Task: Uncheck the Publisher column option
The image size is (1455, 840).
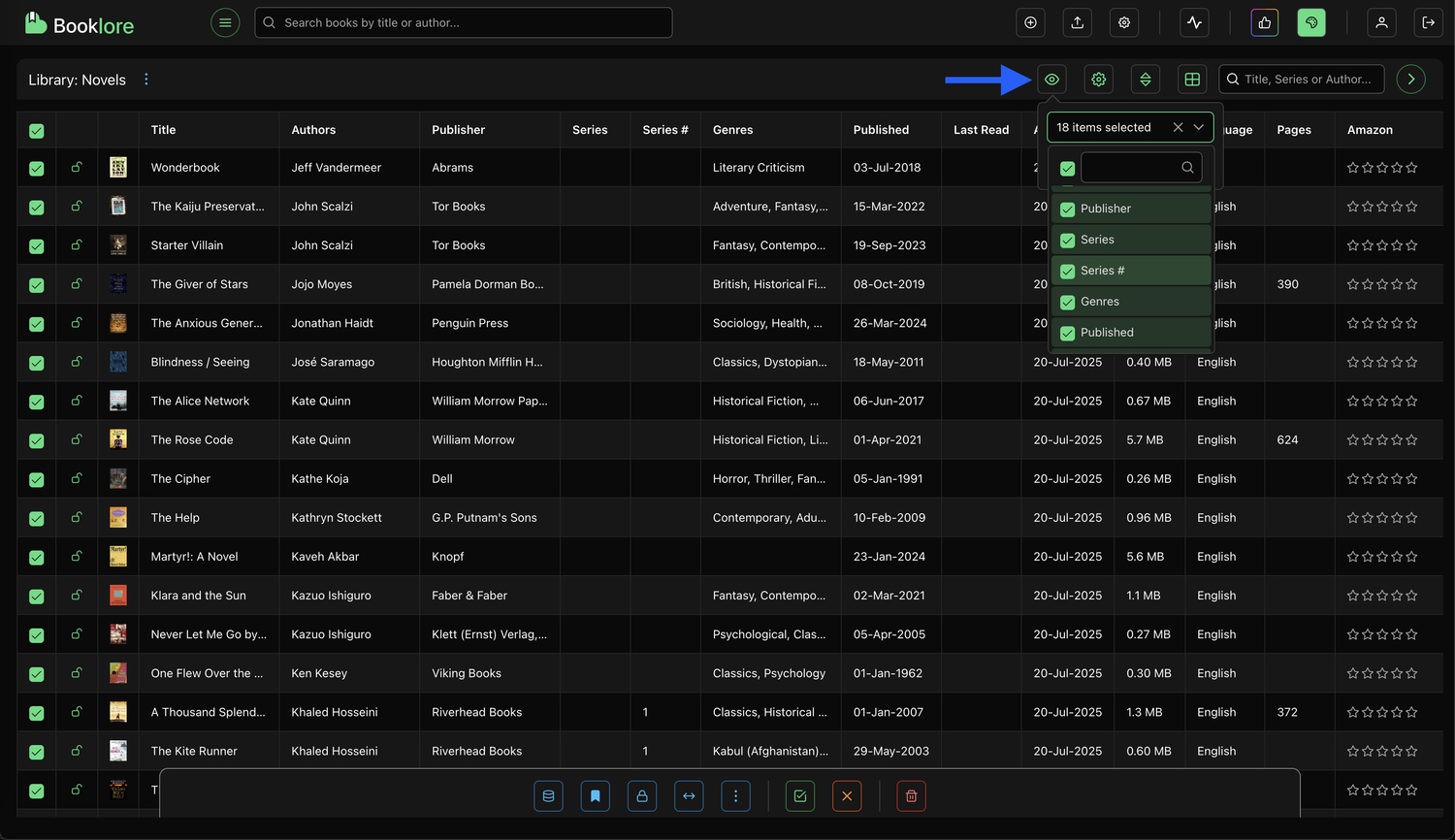Action: coord(1067,210)
